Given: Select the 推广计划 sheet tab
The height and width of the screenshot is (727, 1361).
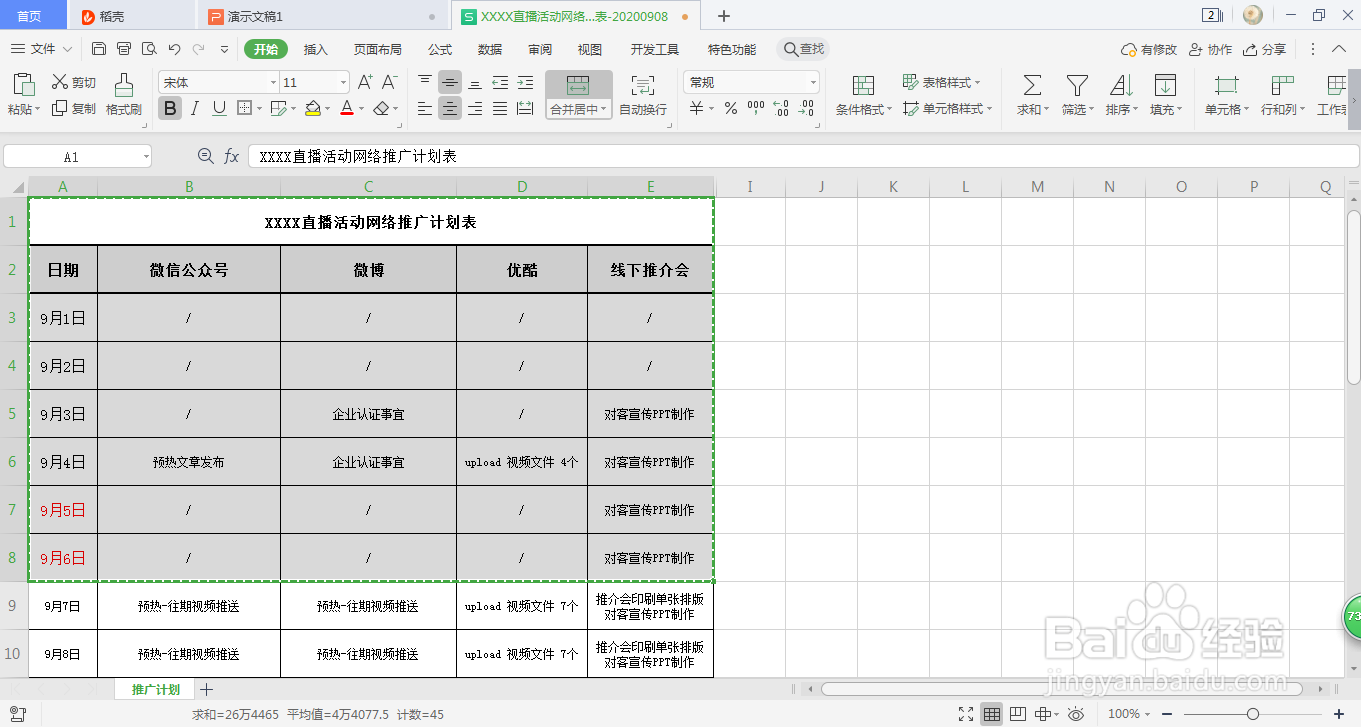Looking at the screenshot, I should [156, 690].
